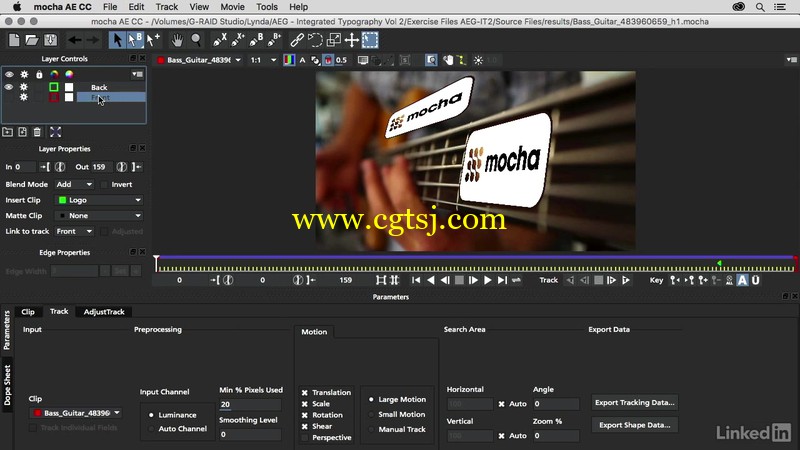Open the 1:1 zoom level dropdown
800x450 pixels.
pyautogui.click(x=263, y=60)
